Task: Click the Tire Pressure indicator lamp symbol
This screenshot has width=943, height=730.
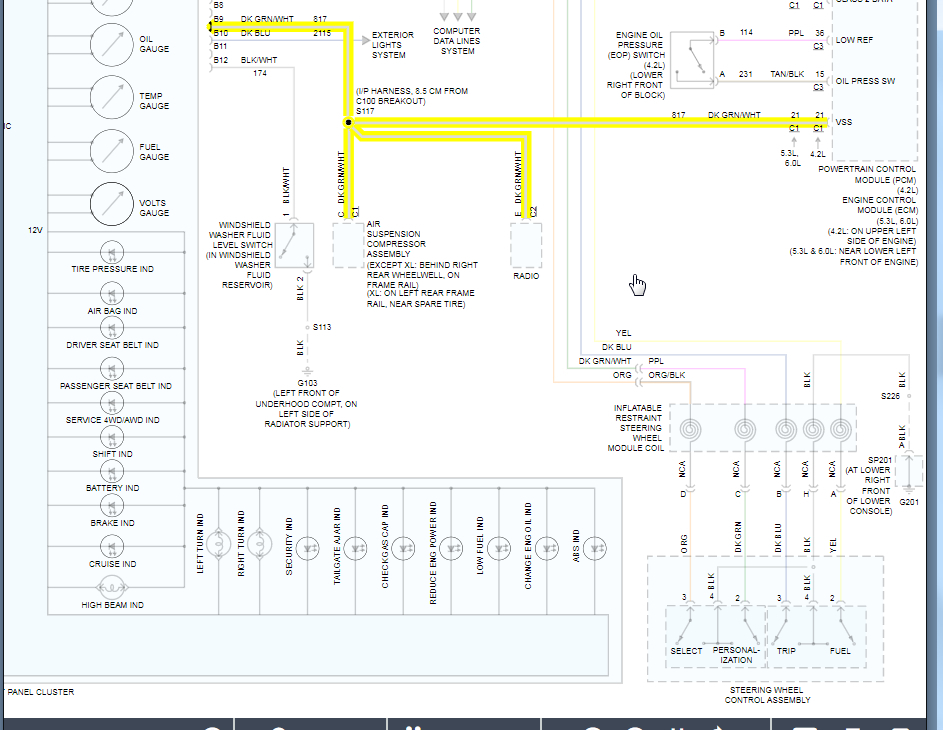Action: [x=112, y=251]
